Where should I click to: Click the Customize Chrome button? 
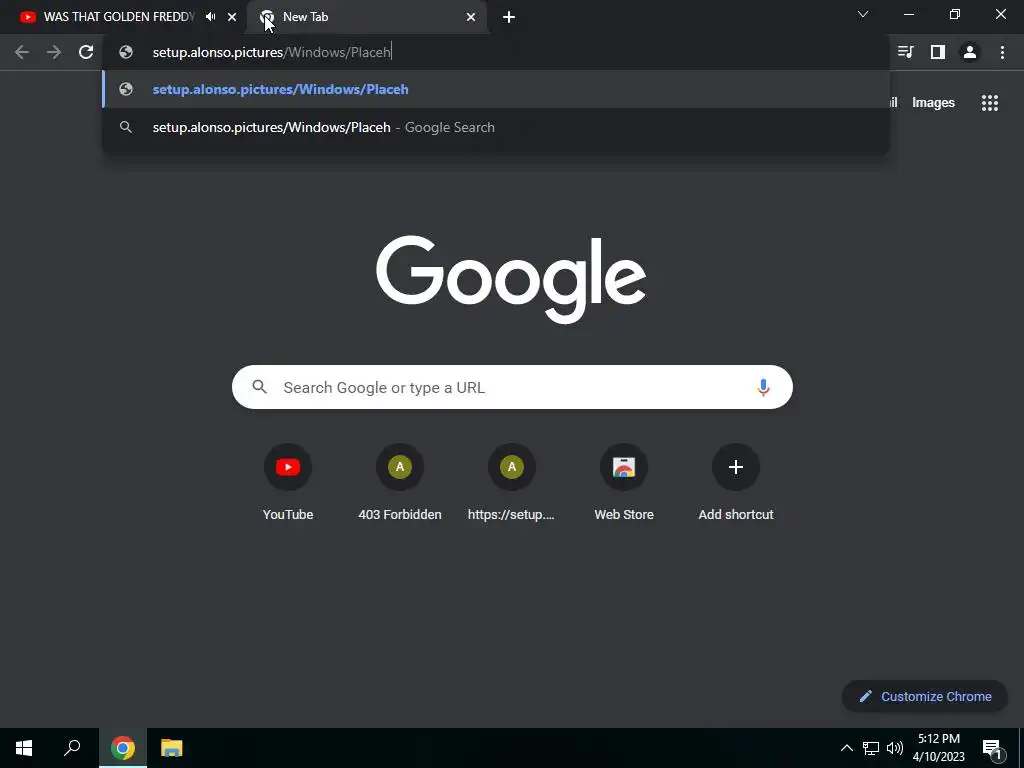tap(925, 696)
